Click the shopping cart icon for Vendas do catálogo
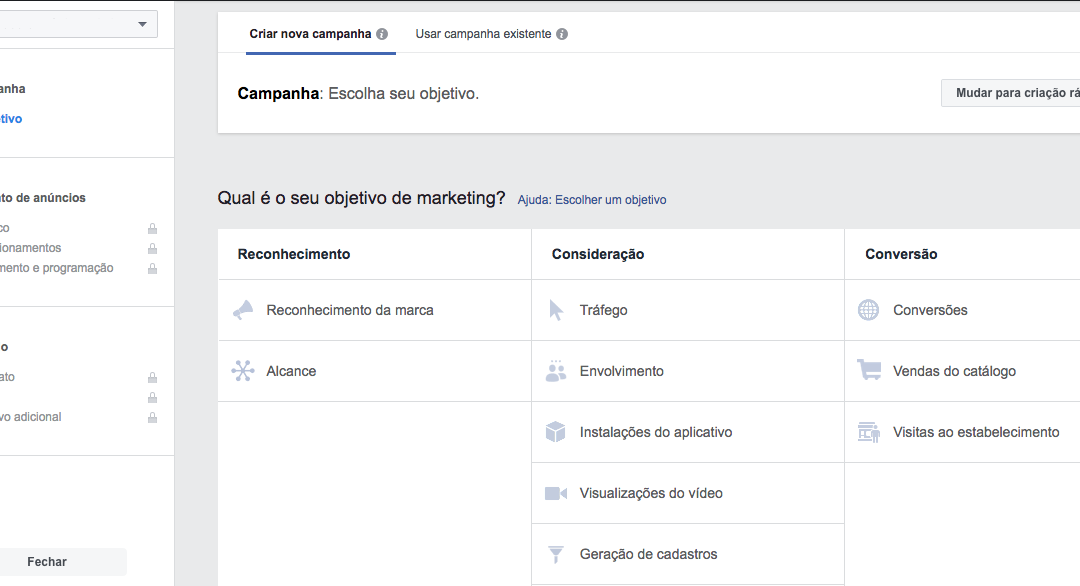 coord(869,370)
